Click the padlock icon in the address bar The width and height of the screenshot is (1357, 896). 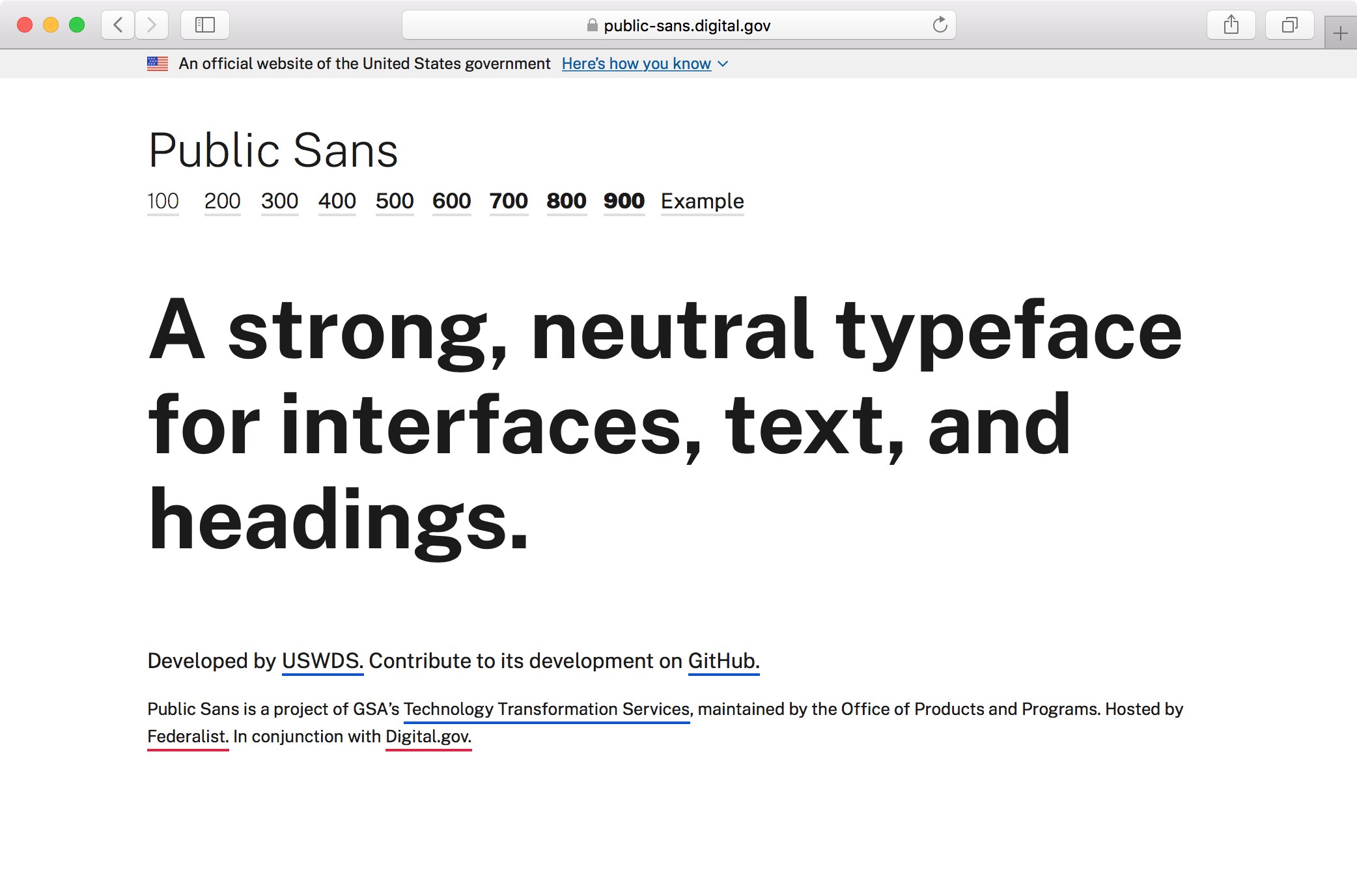(x=592, y=25)
